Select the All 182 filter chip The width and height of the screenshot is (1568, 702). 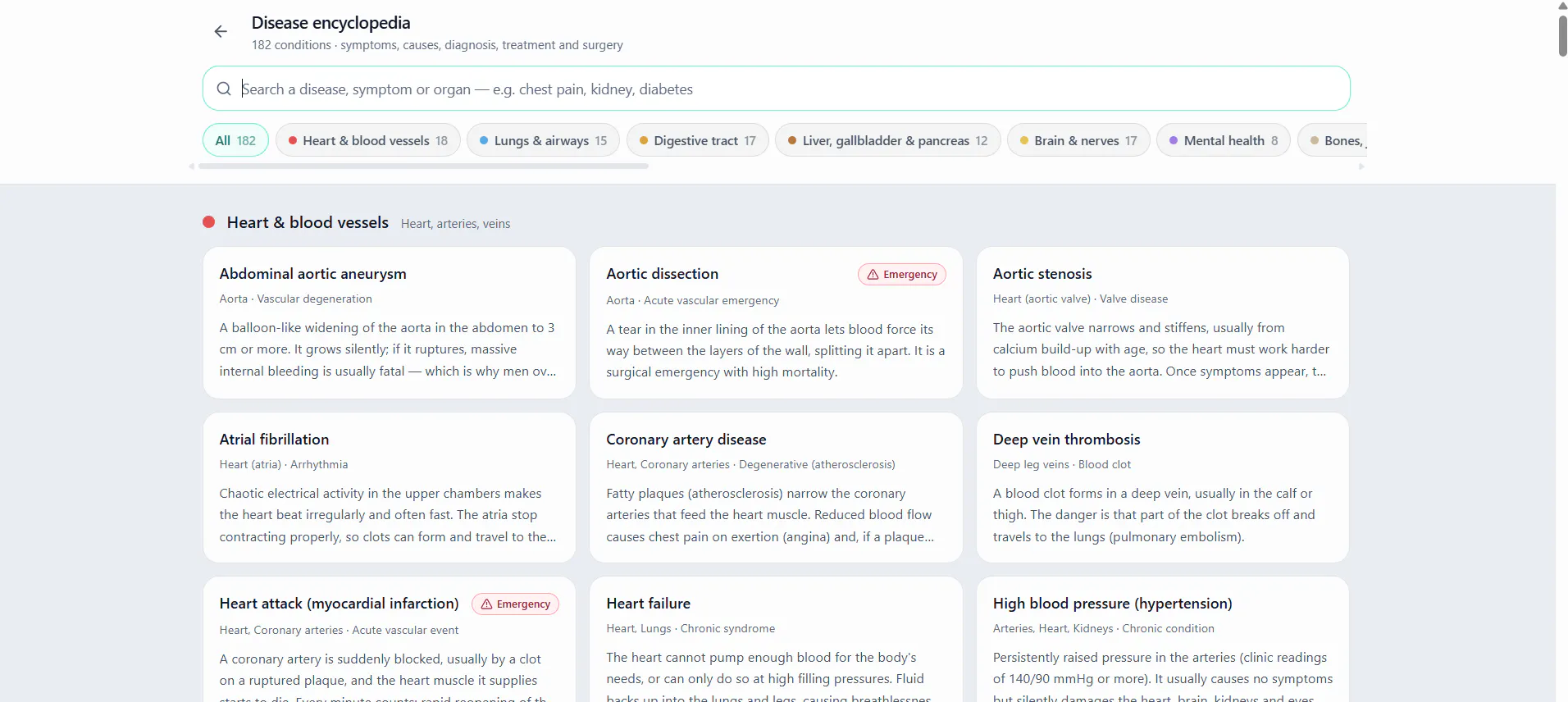tap(235, 140)
